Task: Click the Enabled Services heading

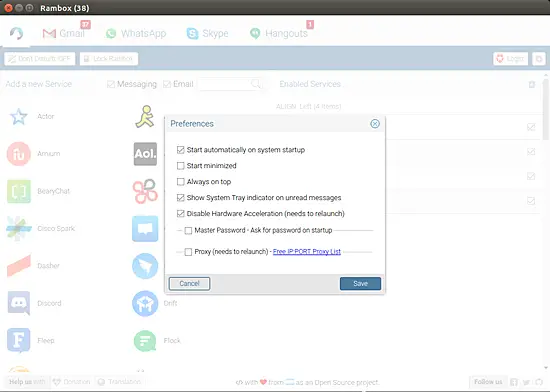Action: point(310,84)
